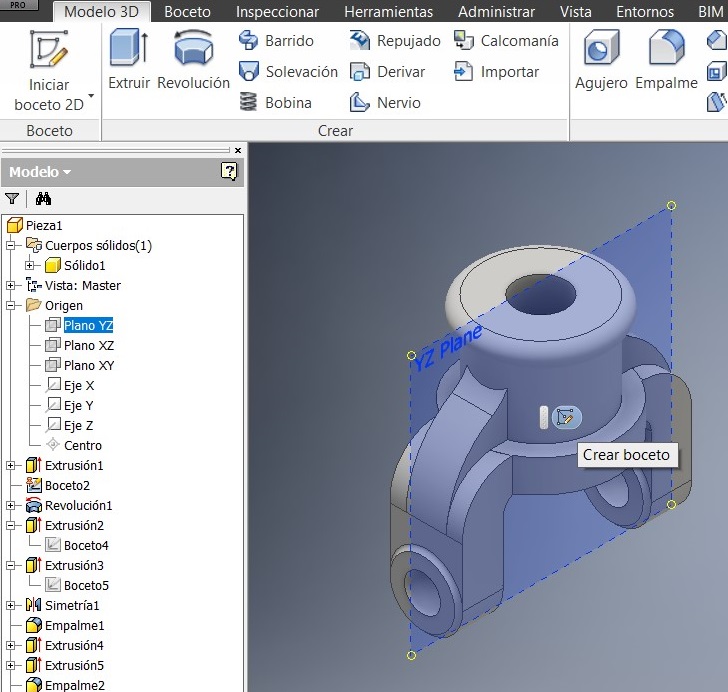Choose the Barrido sweep tool

[x=276, y=40]
